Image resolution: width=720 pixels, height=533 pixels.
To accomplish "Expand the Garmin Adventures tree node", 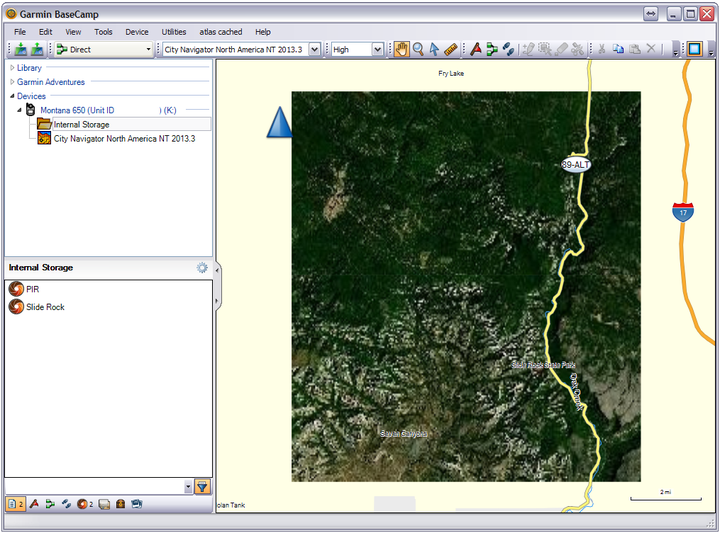I will pyautogui.click(x=12, y=82).
